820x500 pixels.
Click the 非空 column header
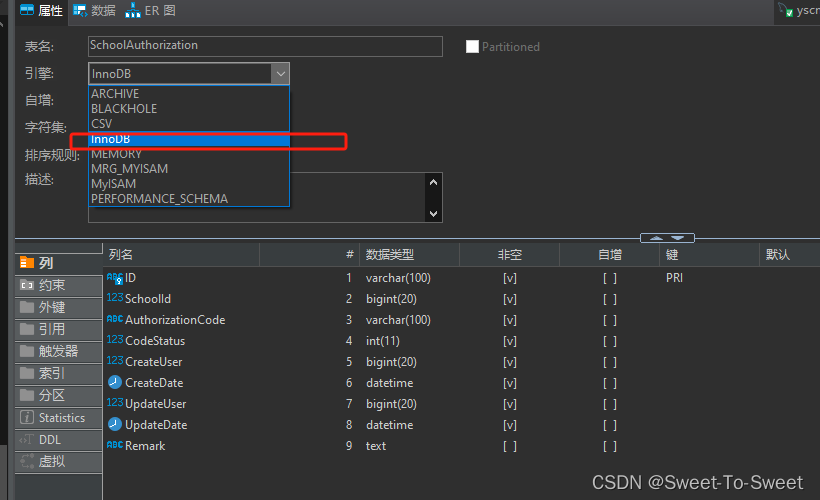[x=509, y=255]
